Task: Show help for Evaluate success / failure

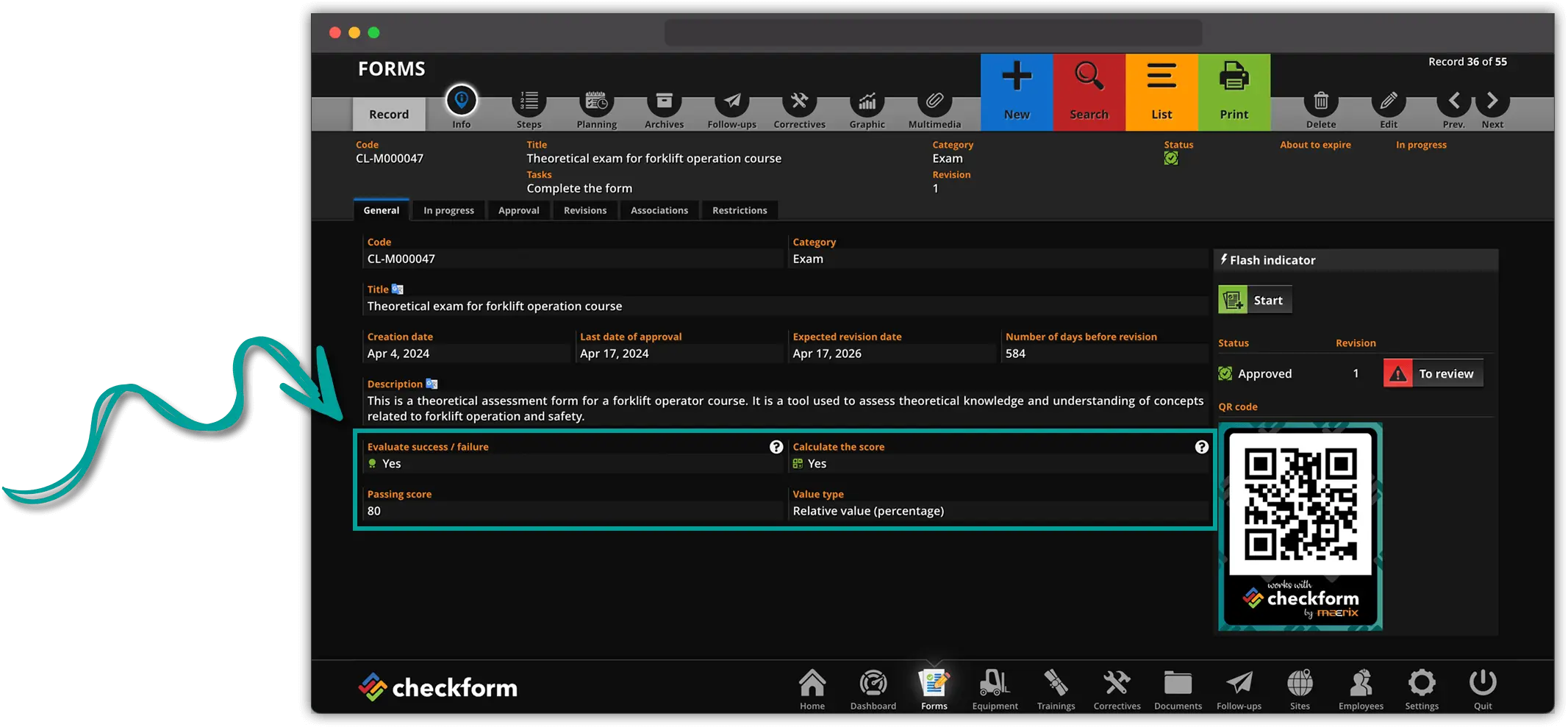Action: pos(776,447)
